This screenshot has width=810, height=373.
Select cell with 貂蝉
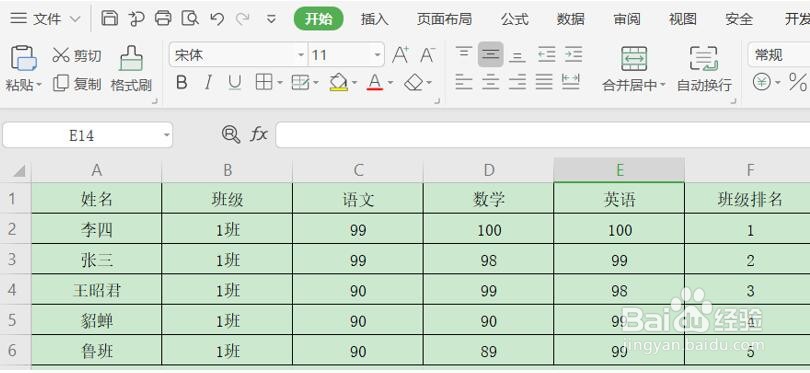97,320
